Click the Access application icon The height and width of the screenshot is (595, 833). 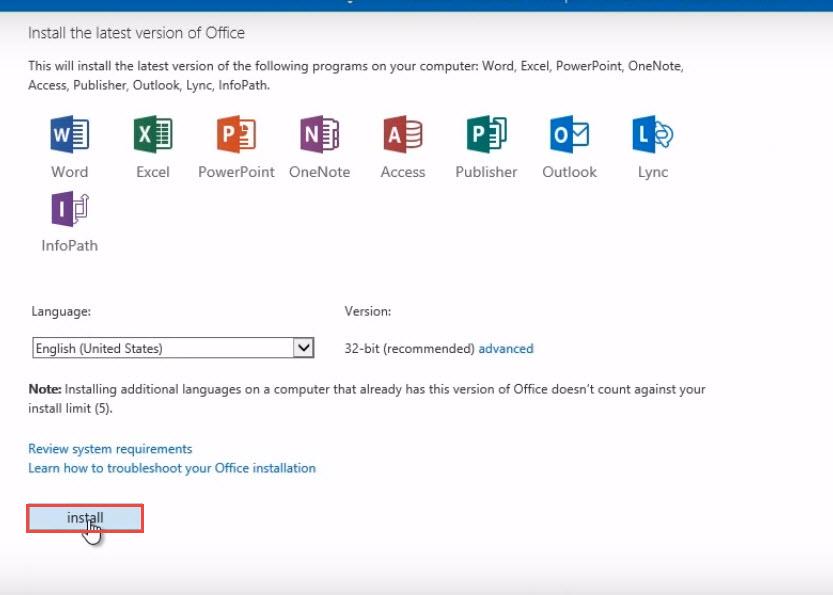click(403, 134)
